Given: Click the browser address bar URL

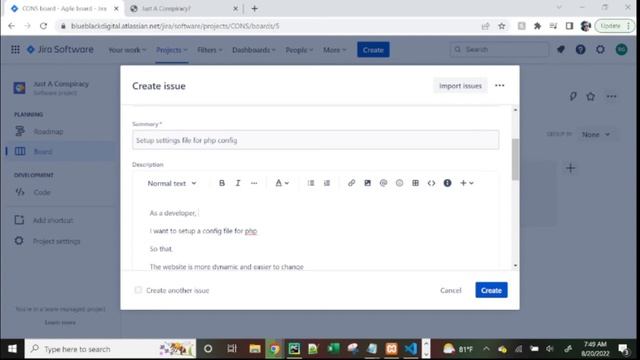Looking at the screenshot, I should [x=175, y=26].
